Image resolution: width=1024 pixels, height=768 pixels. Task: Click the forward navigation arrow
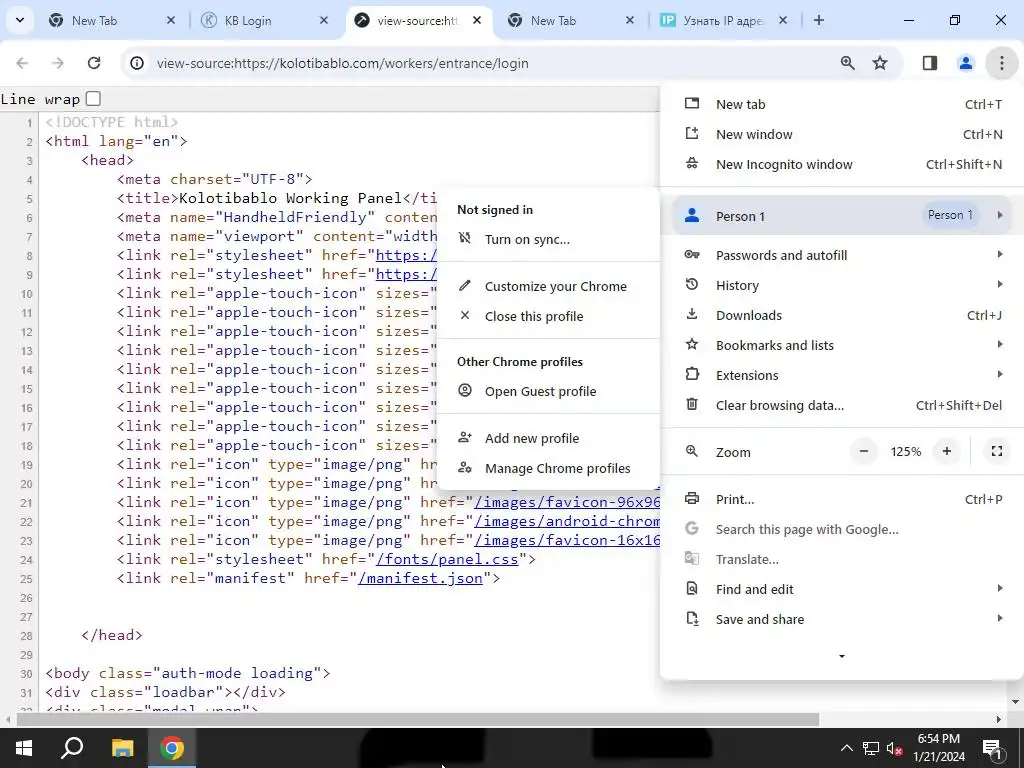(x=58, y=63)
